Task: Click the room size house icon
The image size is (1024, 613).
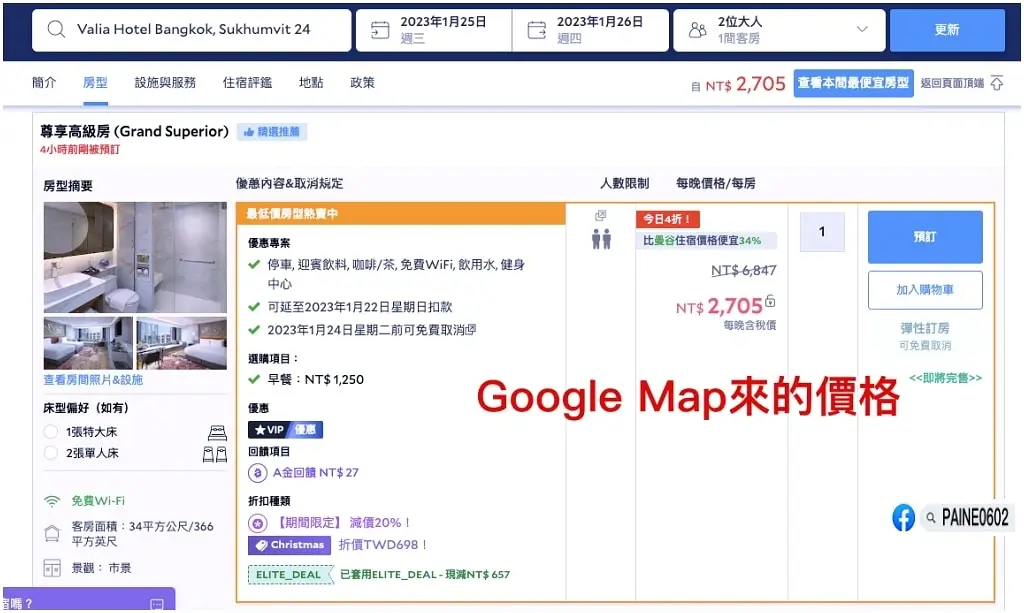Action: [x=52, y=533]
